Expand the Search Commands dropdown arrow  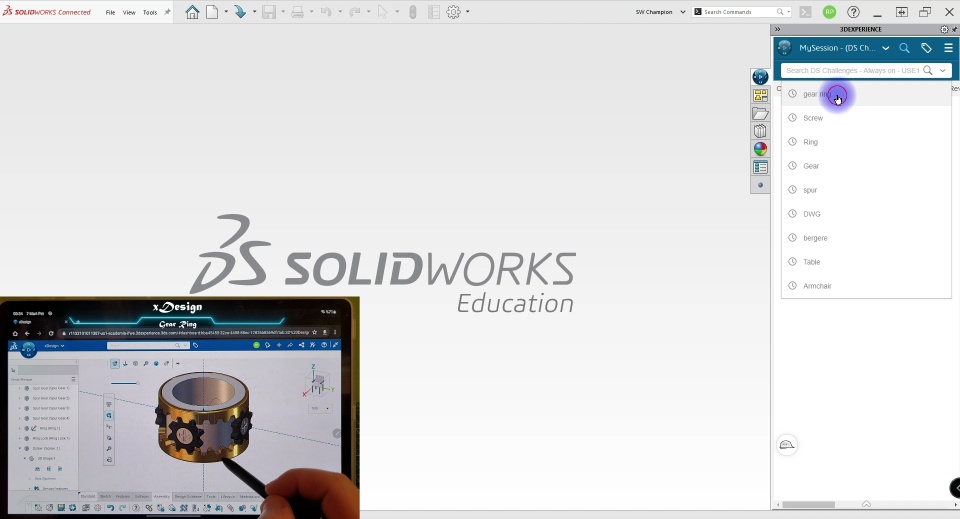pos(789,12)
